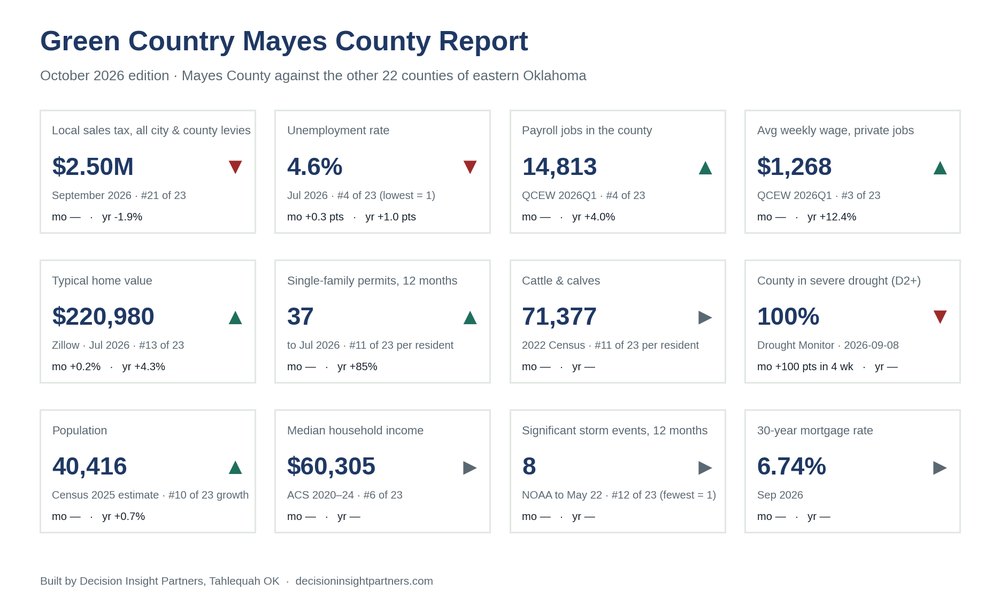
Task: Click 'yr +0.7%' population change
Action: click(x=124, y=516)
